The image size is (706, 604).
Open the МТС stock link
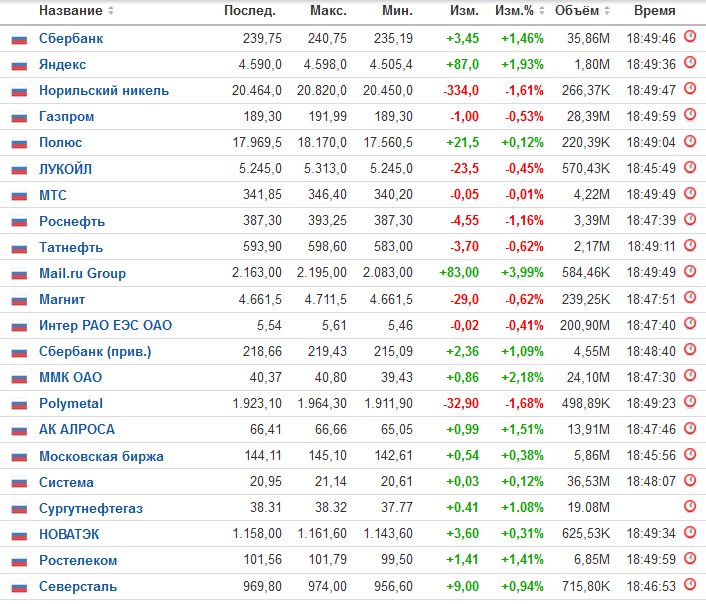[53, 195]
